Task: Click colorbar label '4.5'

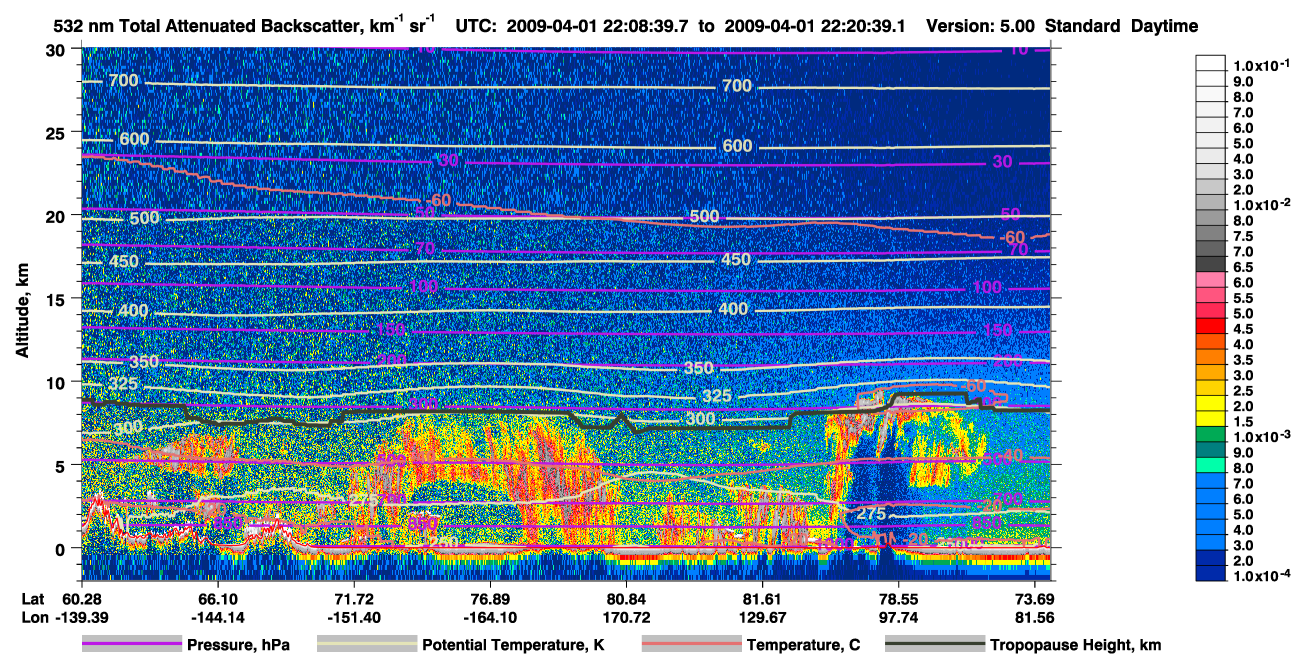Action: pyautogui.click(x=1245, y=329)
